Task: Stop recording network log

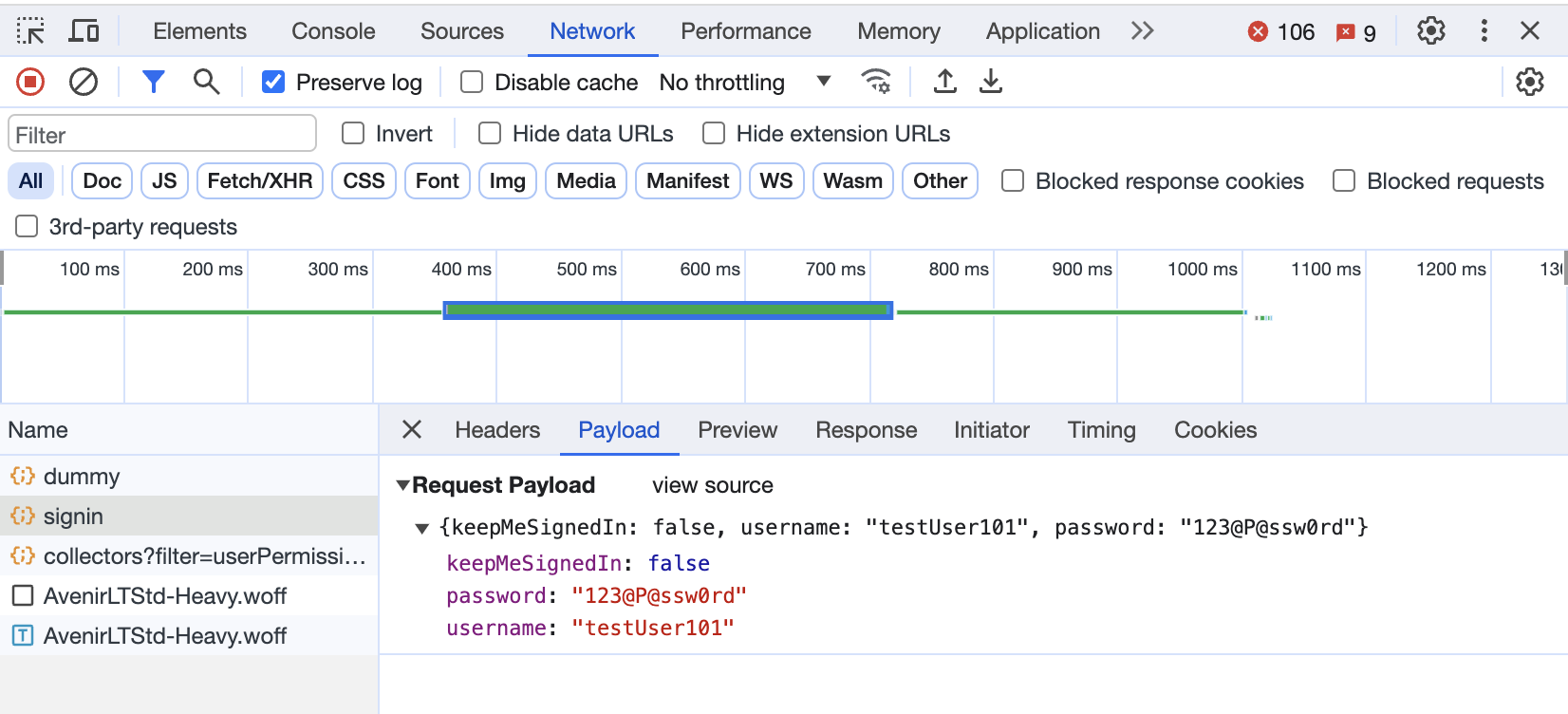Action: pyautogui.click(x=30, y=83)
